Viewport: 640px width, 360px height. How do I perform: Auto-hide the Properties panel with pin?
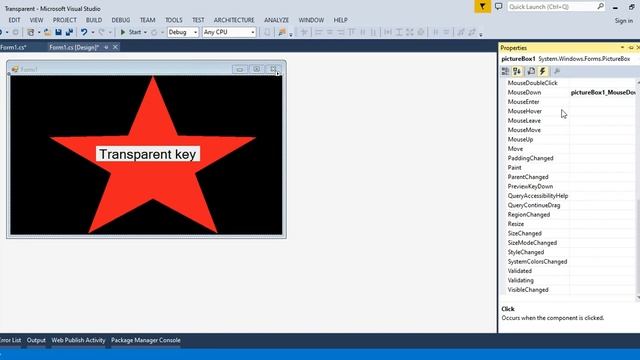631,48
